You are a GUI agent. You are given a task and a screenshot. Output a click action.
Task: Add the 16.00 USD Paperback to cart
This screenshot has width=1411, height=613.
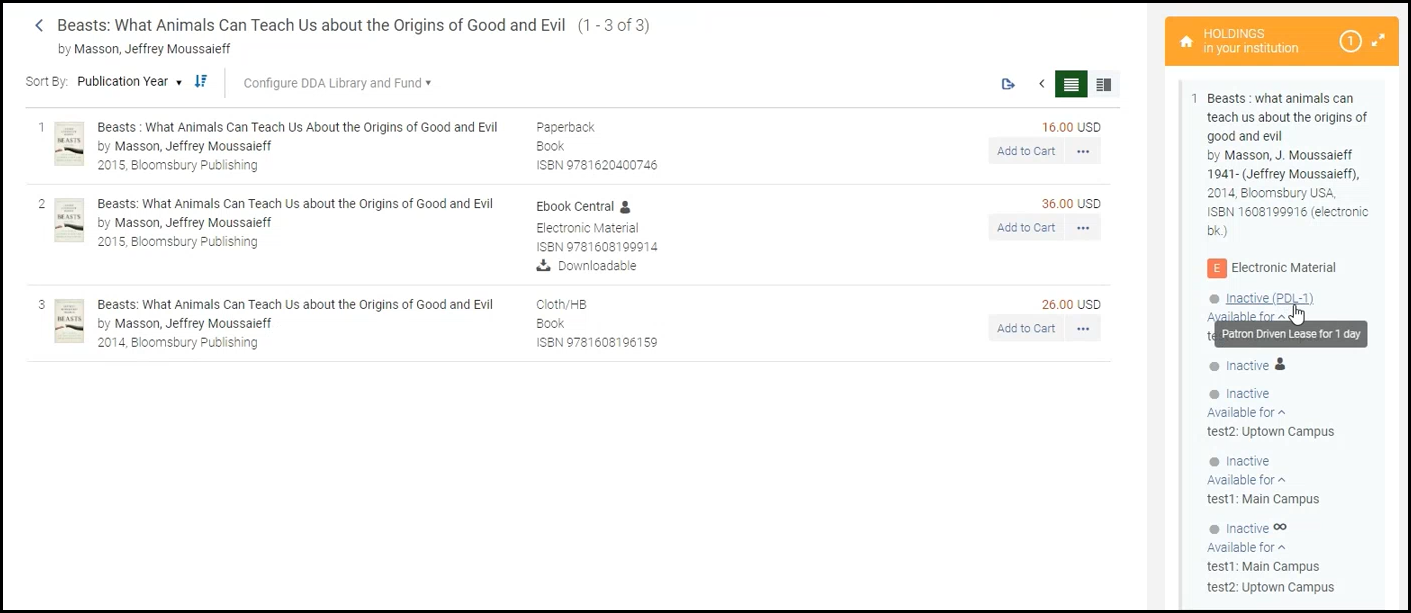[1026, 150]
